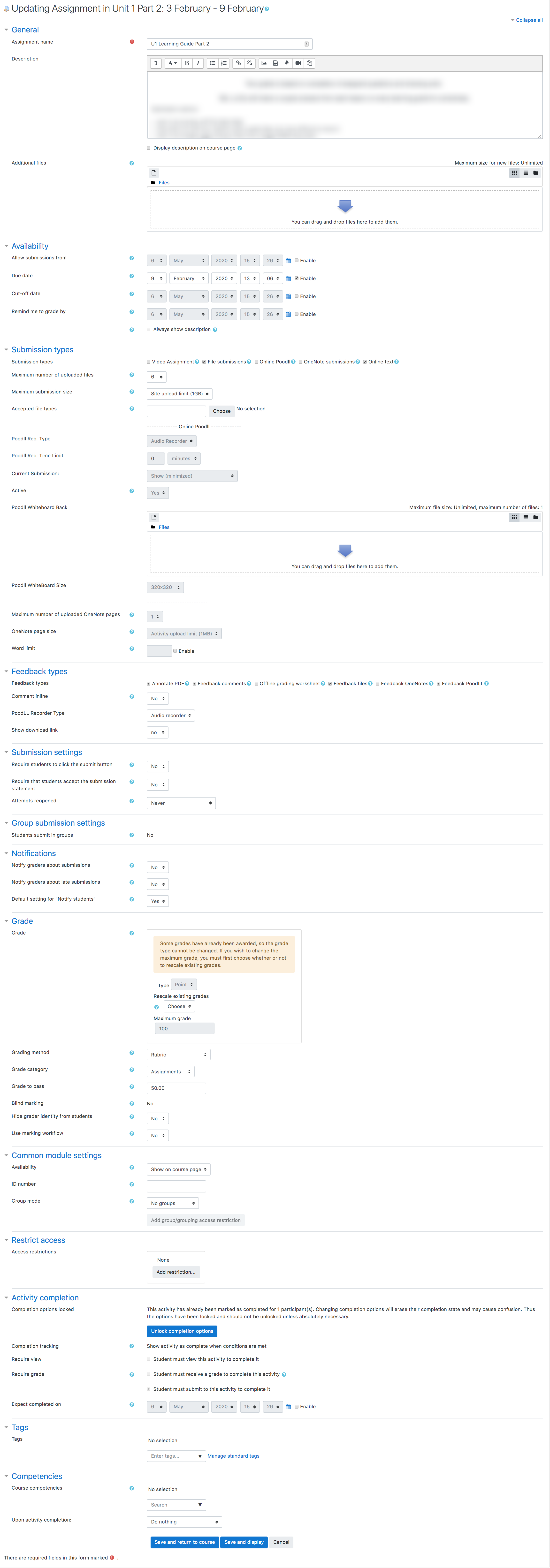Viewport: 550px width, 1568px height.
Task: Open Grading method Rubric dropdown
Action: click(178, 1055)
